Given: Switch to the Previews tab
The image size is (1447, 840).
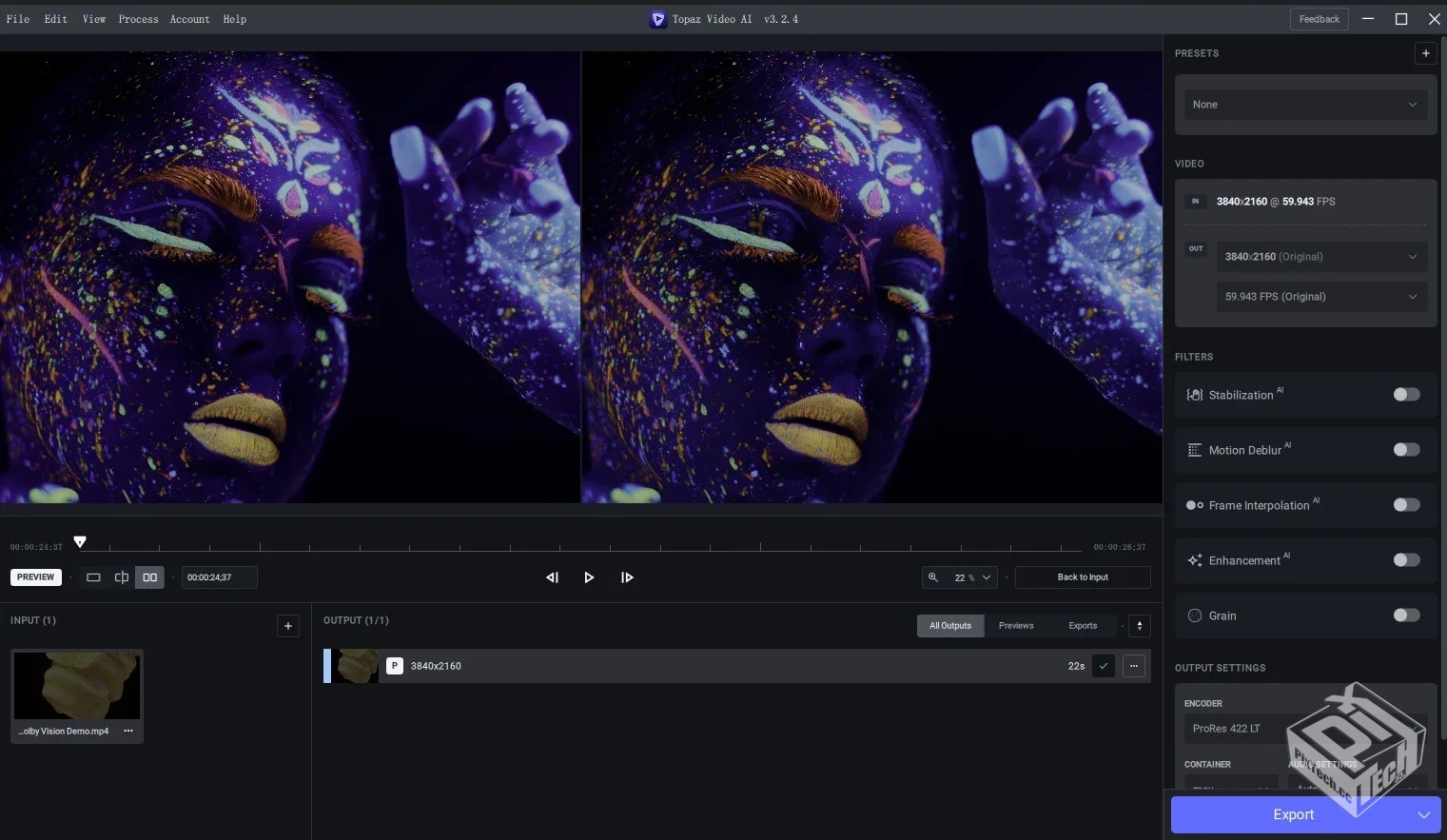Looking at the screenshot, I should point(1016,626).
